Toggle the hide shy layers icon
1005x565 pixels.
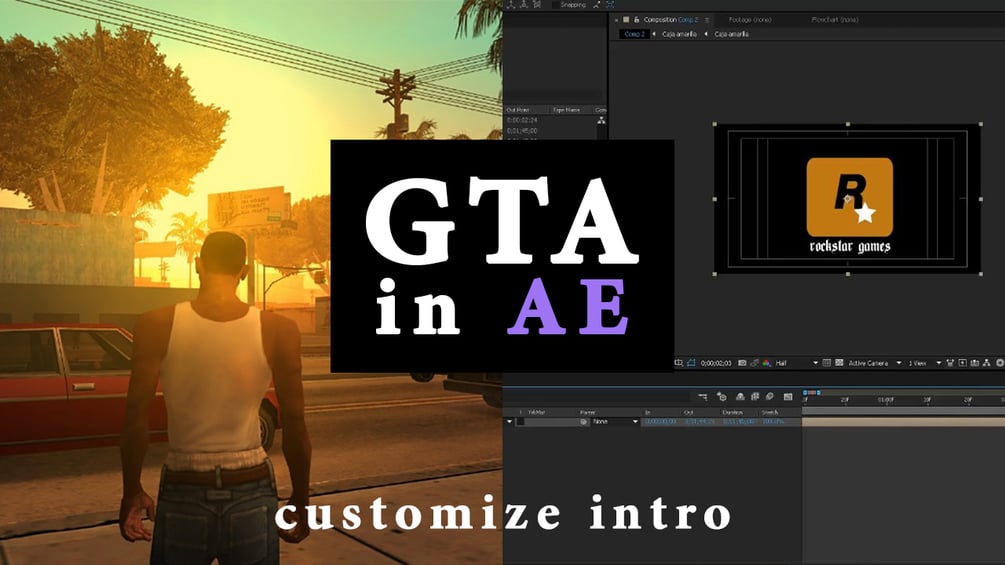(x=740, y=397)
